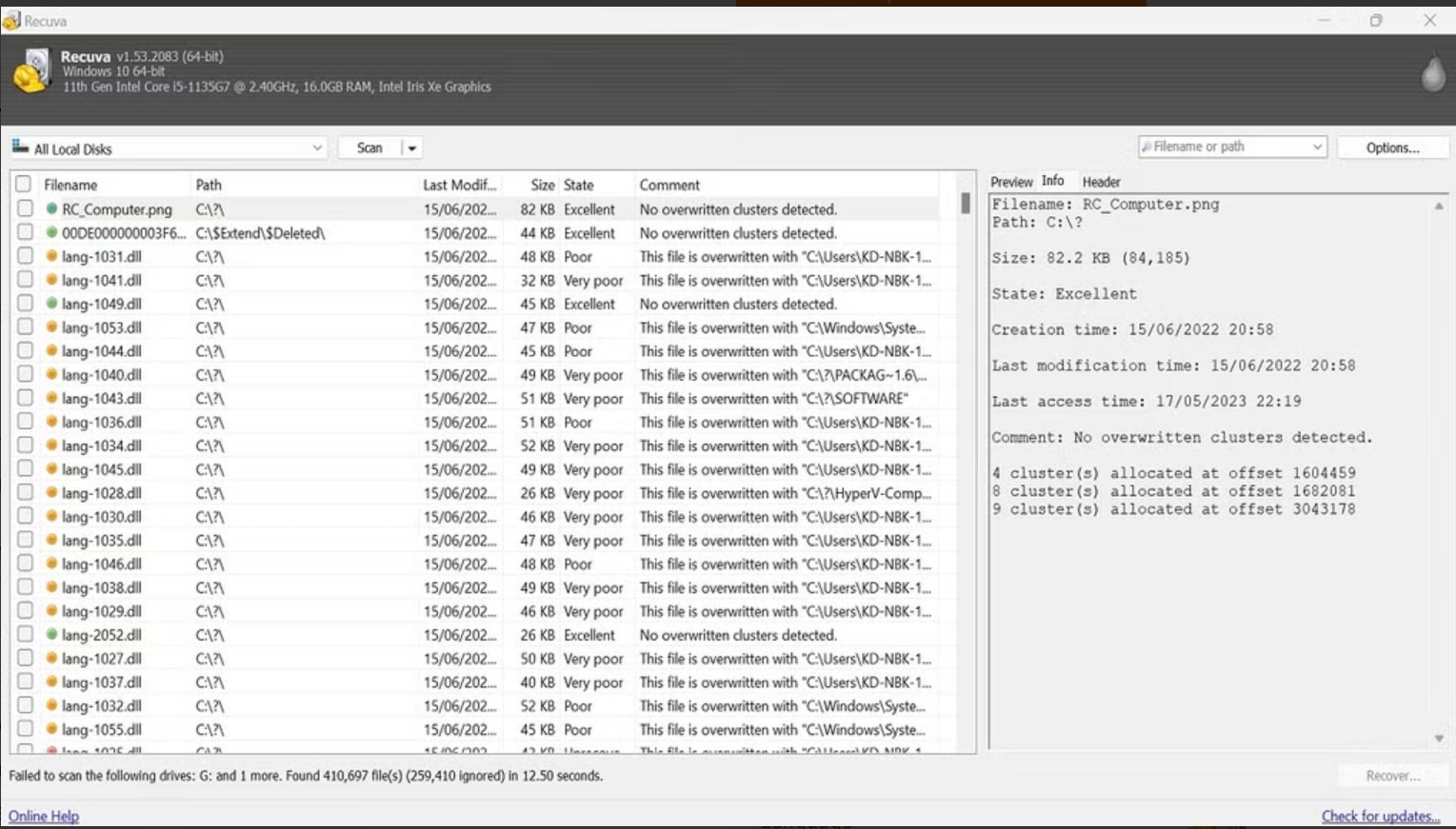Click the Piriform pear icon in header
The height and width of the screenshot is (829, 1456).
click(1432, 73)
